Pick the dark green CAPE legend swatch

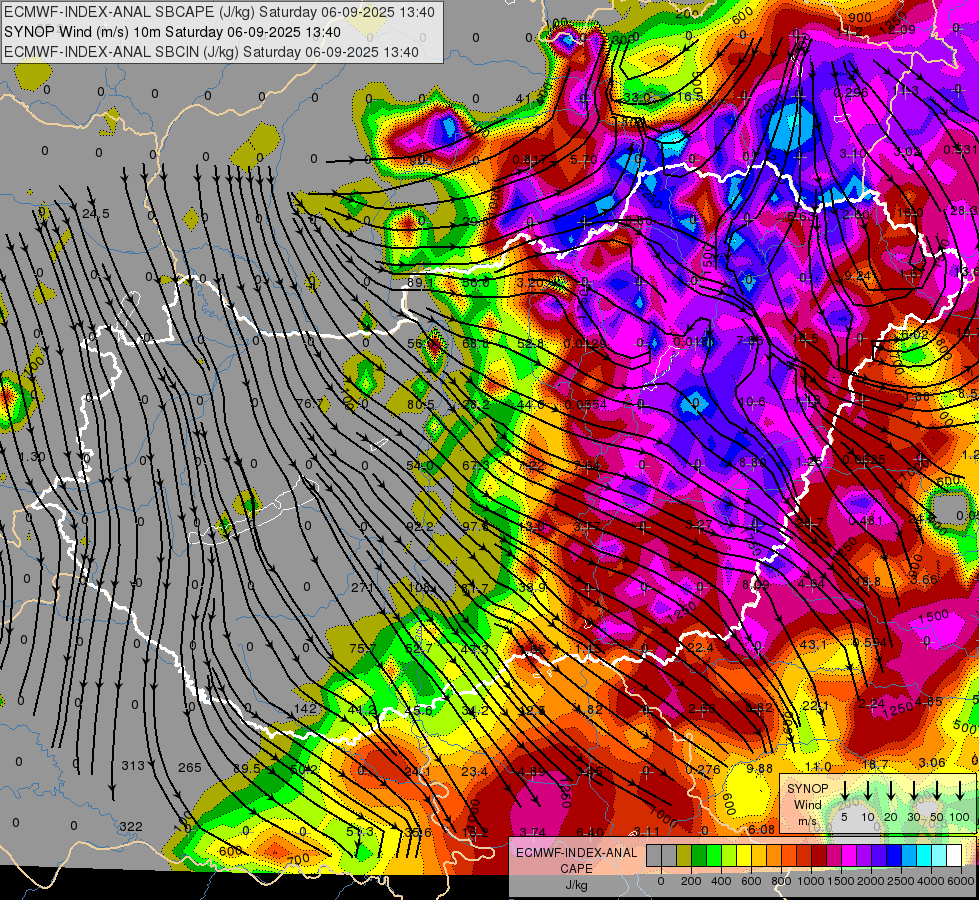coord(699,855)
